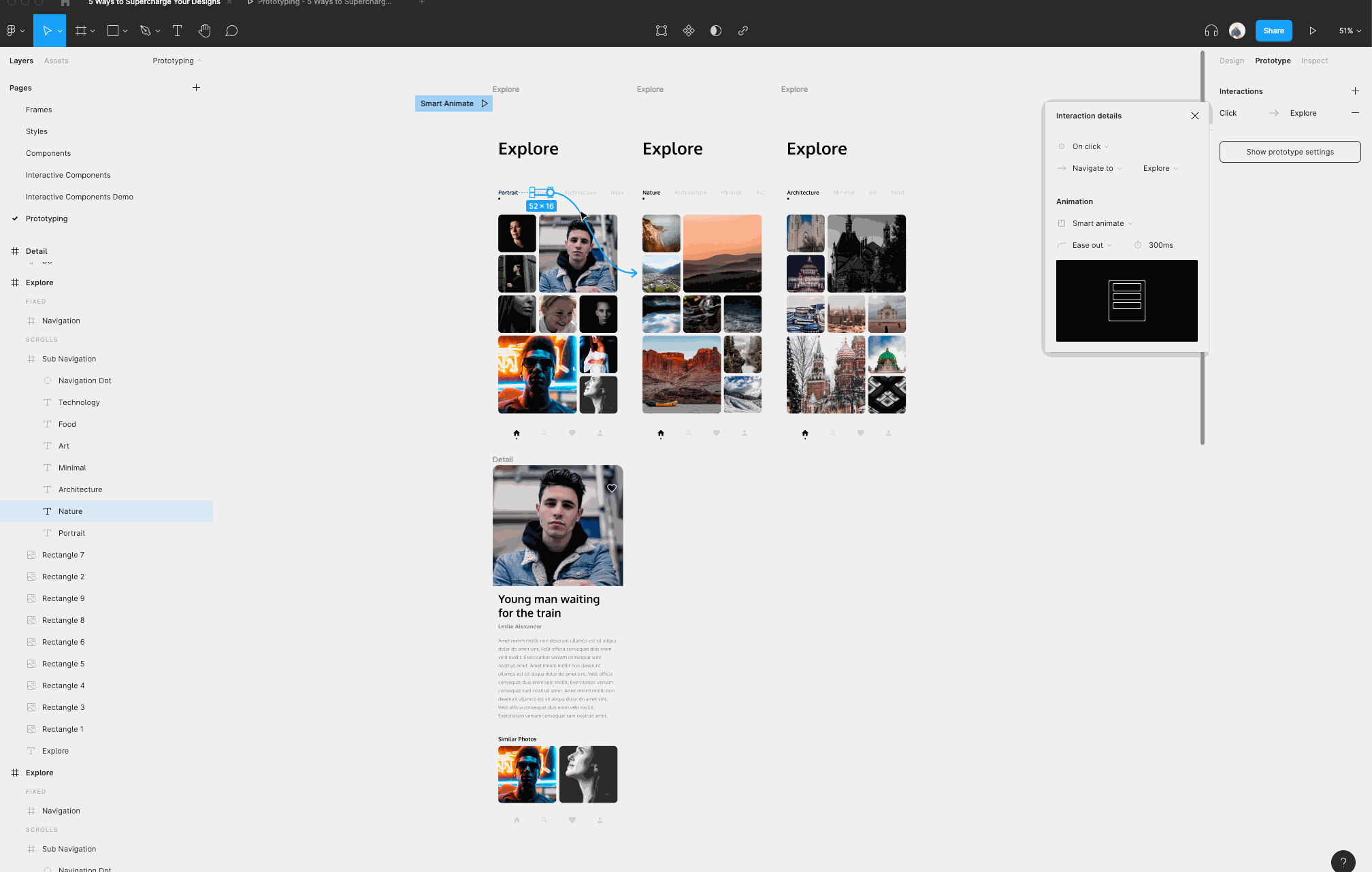The height and width of the screenshot is (872, 1372).
Task: Open the zoom level 51% dropdown
Action: [x=1350, y=31]
